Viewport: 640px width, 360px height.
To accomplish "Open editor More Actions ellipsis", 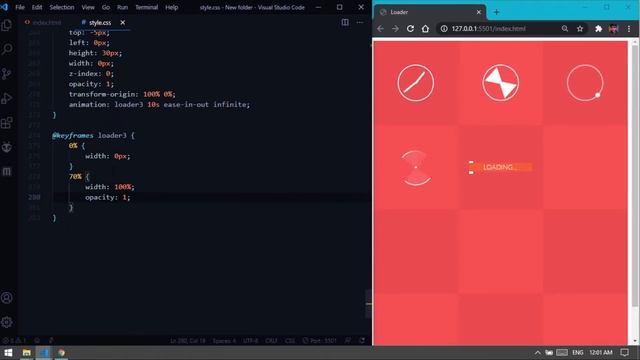I will [x=360, y=22].
